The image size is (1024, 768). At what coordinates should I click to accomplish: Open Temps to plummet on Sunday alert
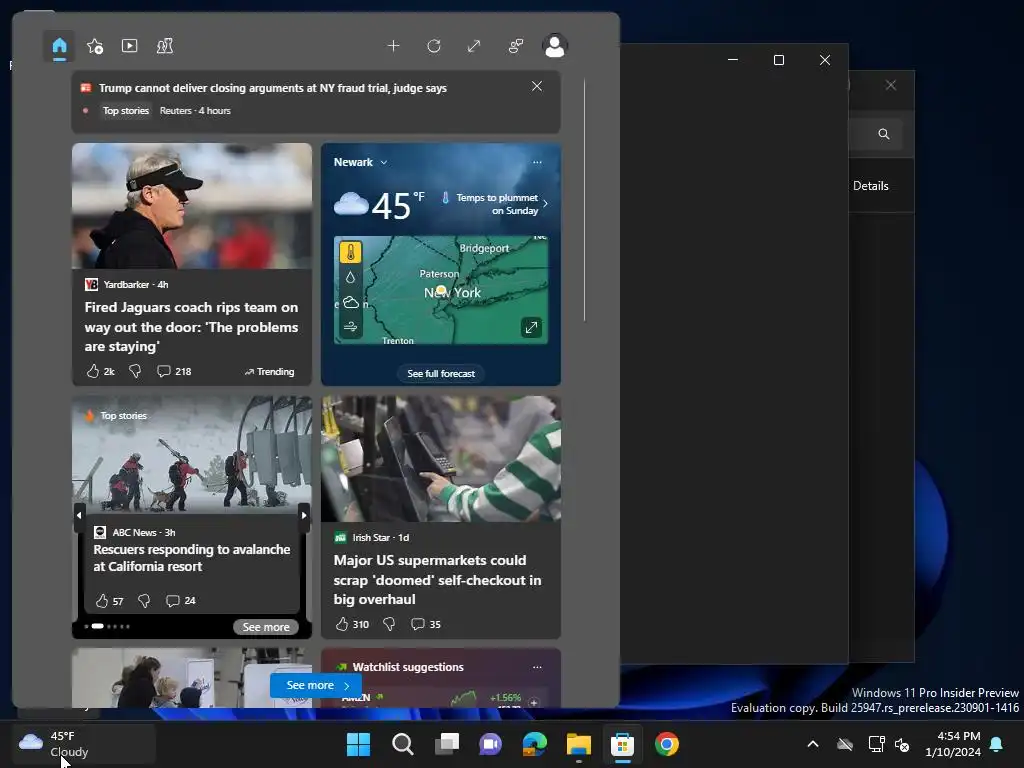coord(495,204)
